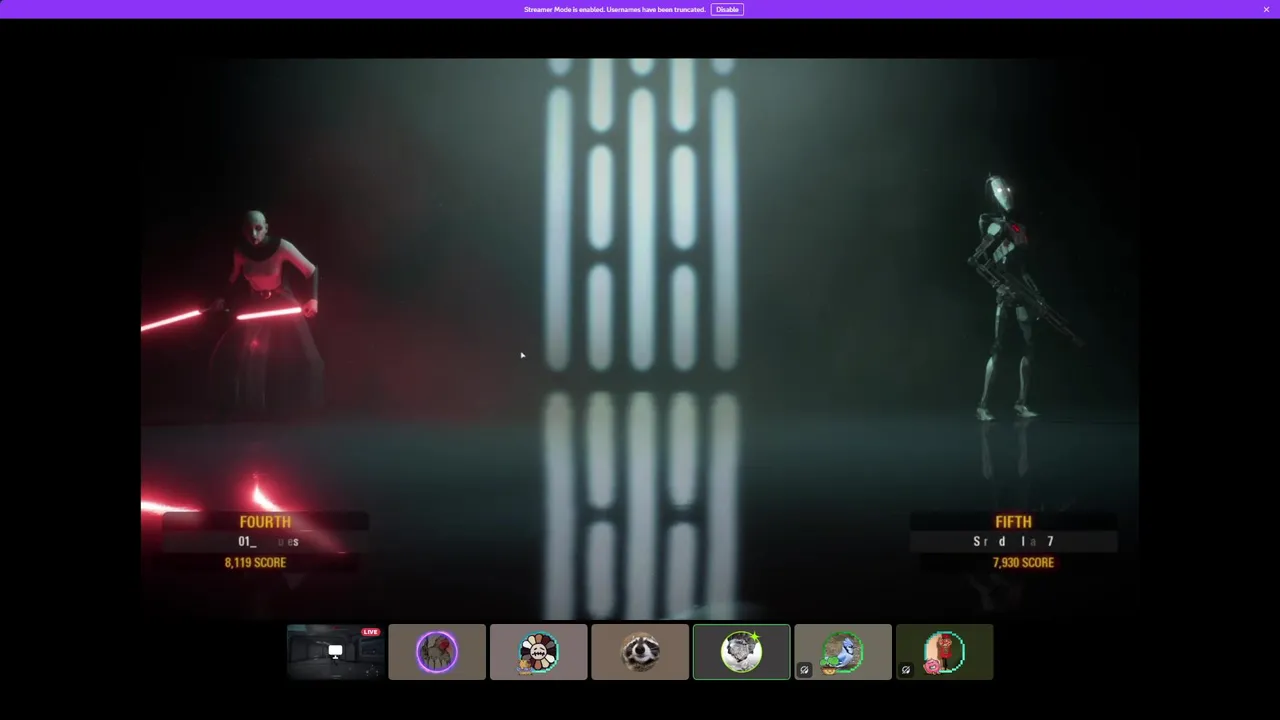Click the 7,930 SCORE text
Image resolution: width=1280 pixels, height=720 pixels.
point(1023,563)
